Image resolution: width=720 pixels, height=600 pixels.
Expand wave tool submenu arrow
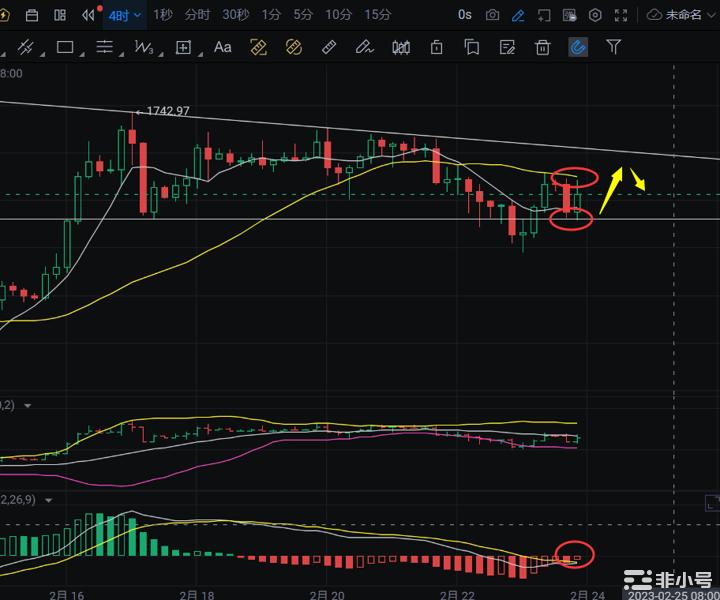pos(161,55)
